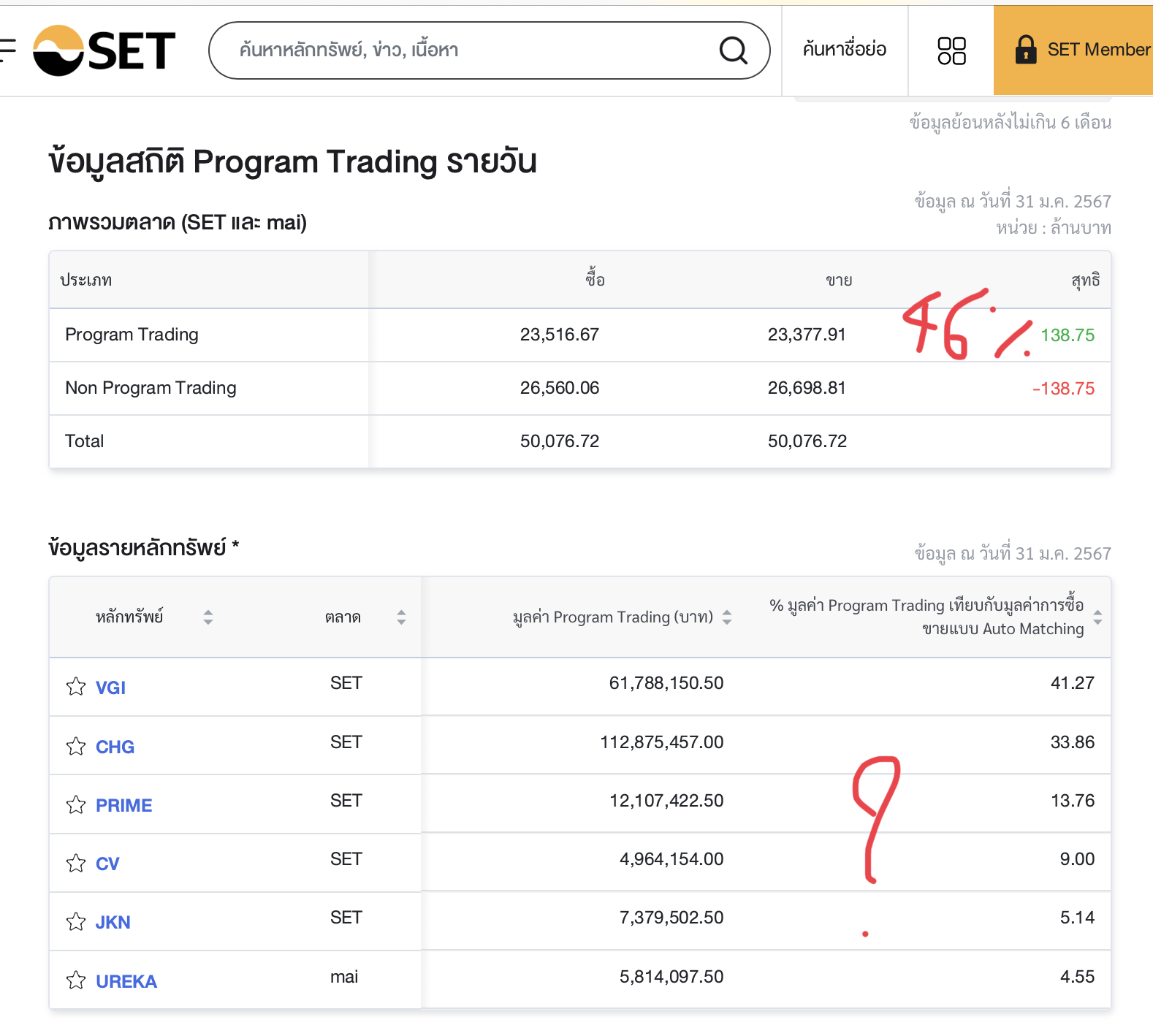Sort table by หลักทรัพย์ column arrows
The image size is (1153, 1036).
tap(208, 617)
